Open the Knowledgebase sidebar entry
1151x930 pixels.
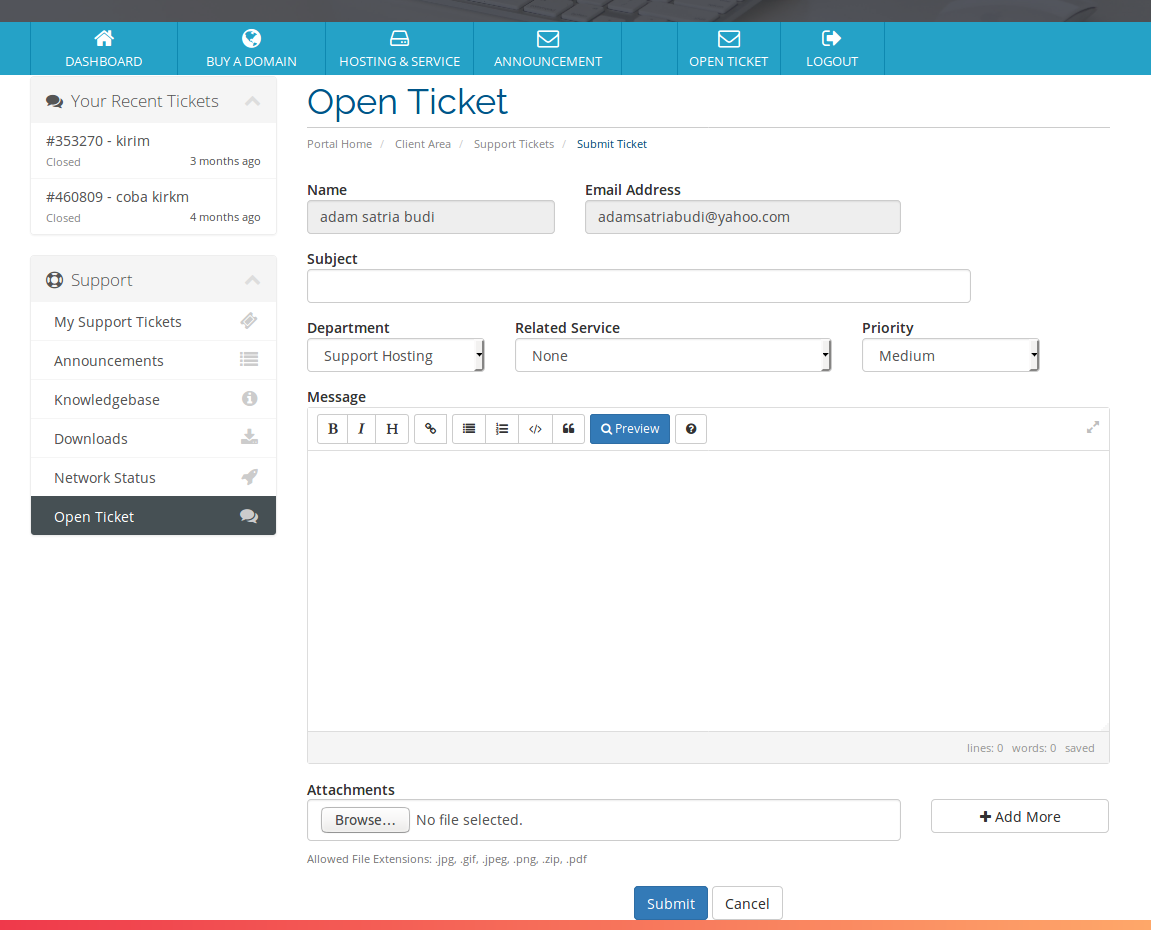pyautogui.click(x=107, y=399)
